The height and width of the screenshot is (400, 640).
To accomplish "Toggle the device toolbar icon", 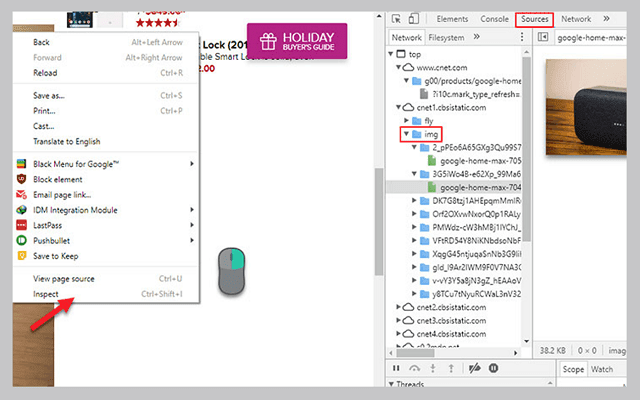I will [414, 18].
